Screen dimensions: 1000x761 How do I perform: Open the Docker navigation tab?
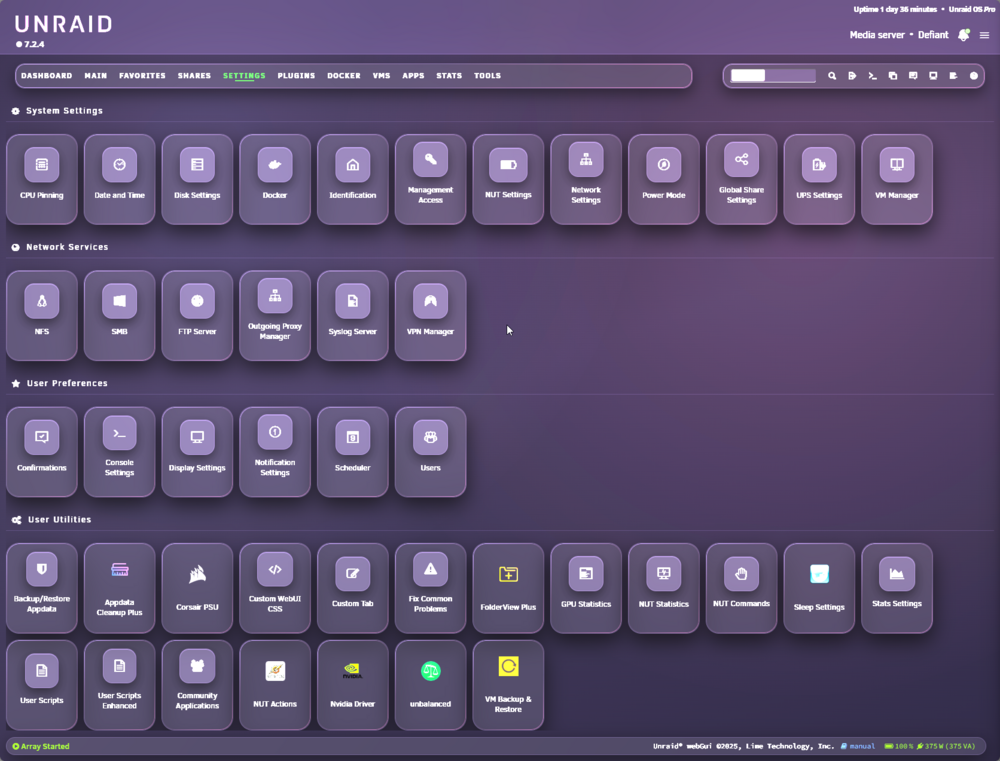click(x=344, y=75)
